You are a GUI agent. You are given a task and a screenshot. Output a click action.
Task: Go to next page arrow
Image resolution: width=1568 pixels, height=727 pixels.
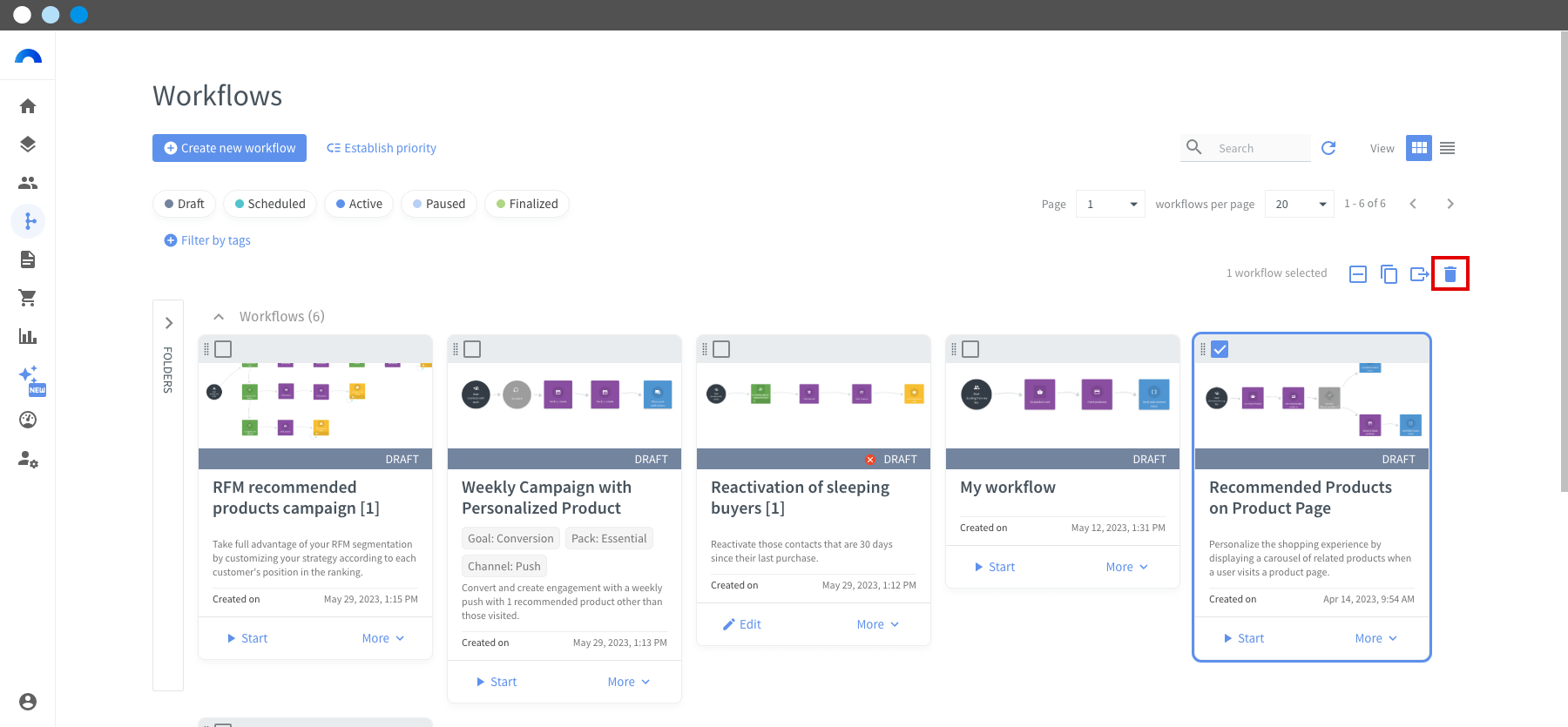(x=1450, y=204)
